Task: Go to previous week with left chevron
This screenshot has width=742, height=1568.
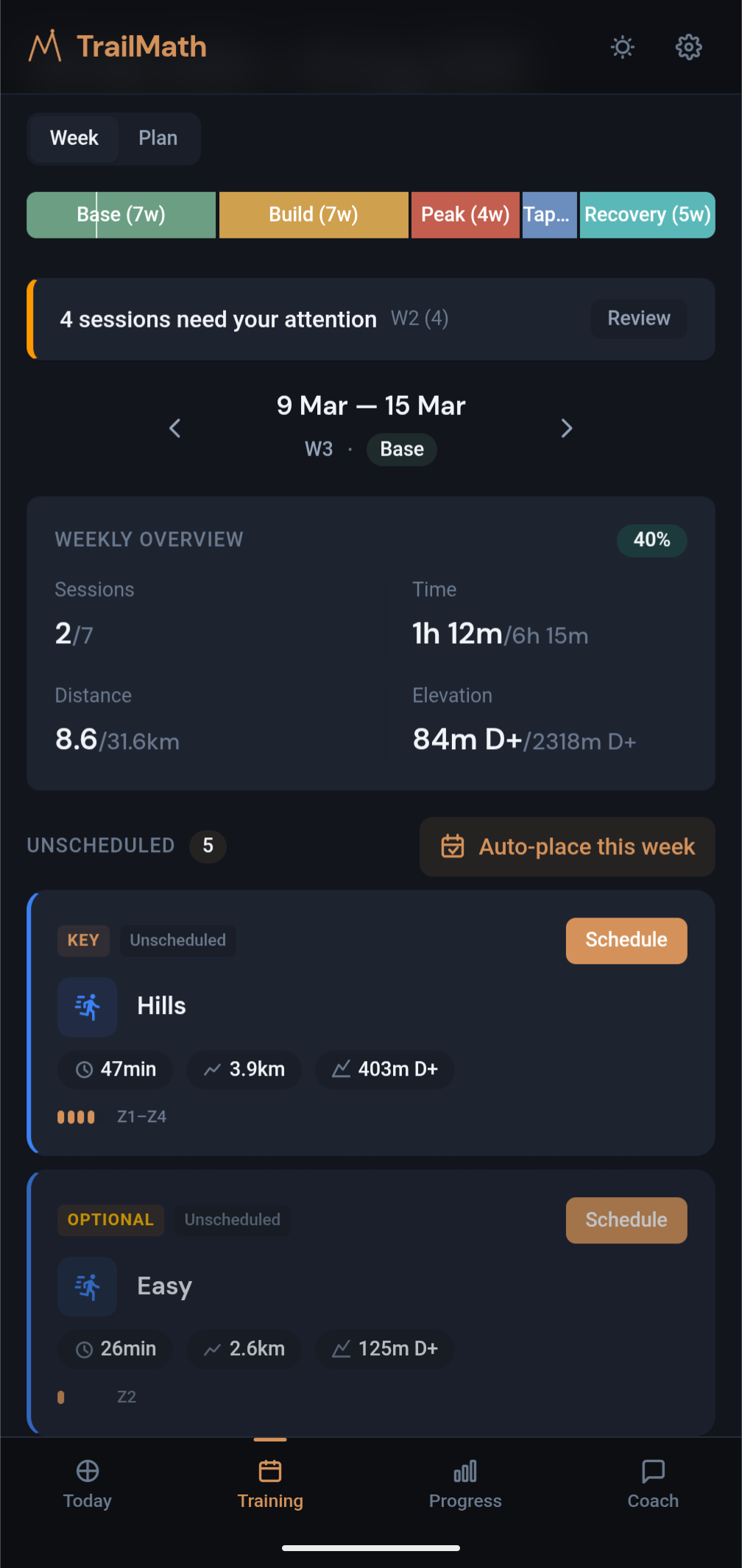Action: tap(175, 428)
